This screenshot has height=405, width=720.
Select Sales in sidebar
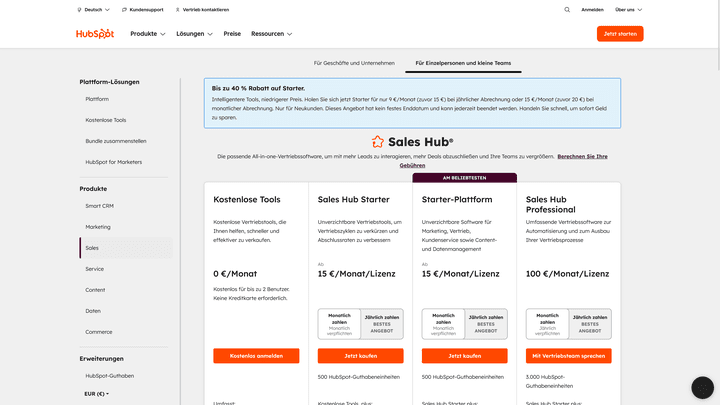tap(126, 248)
